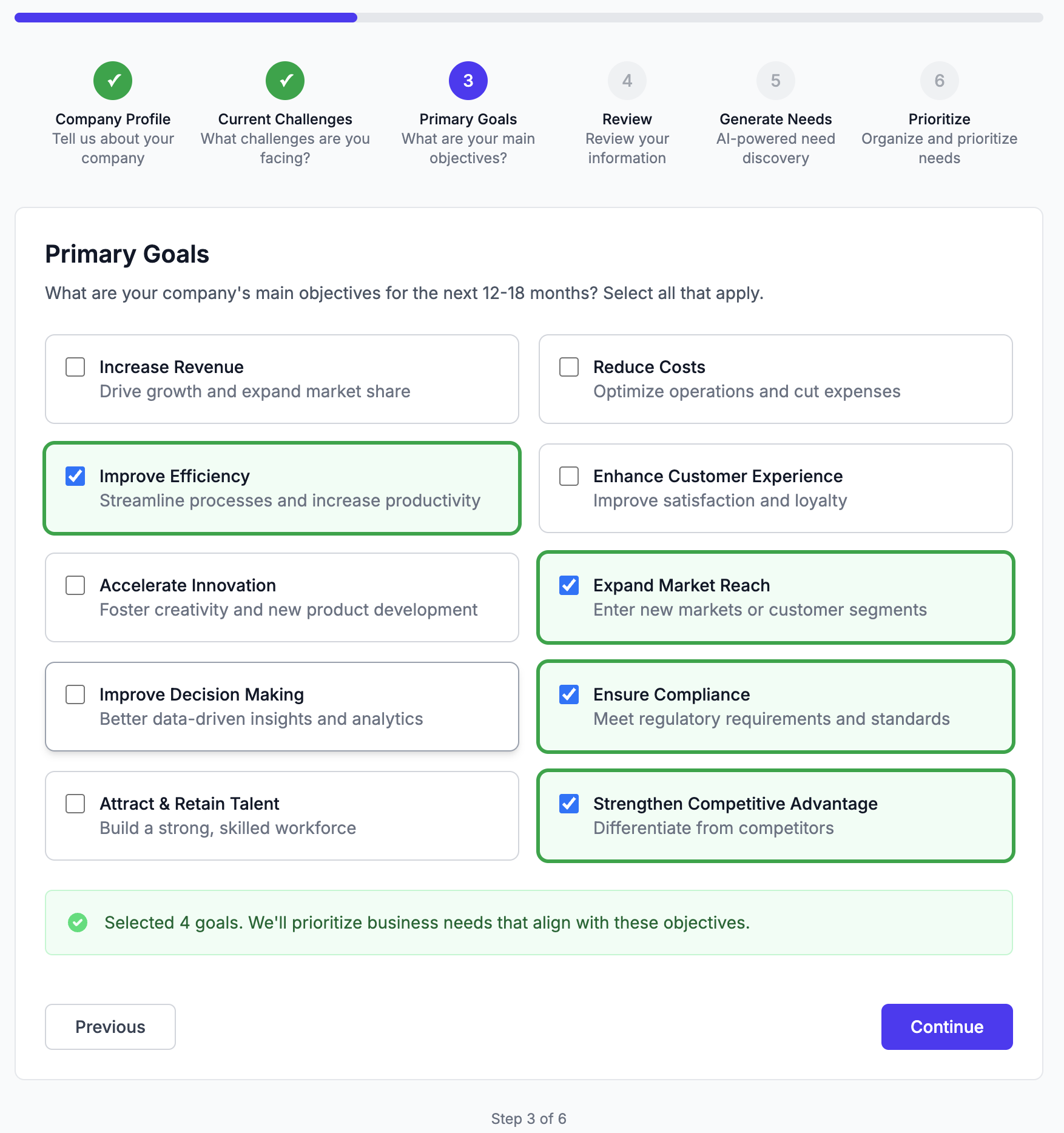The image size is (1064, 1133).
Task: Click the Company Profile completed step icon
Action: (113, 81)
